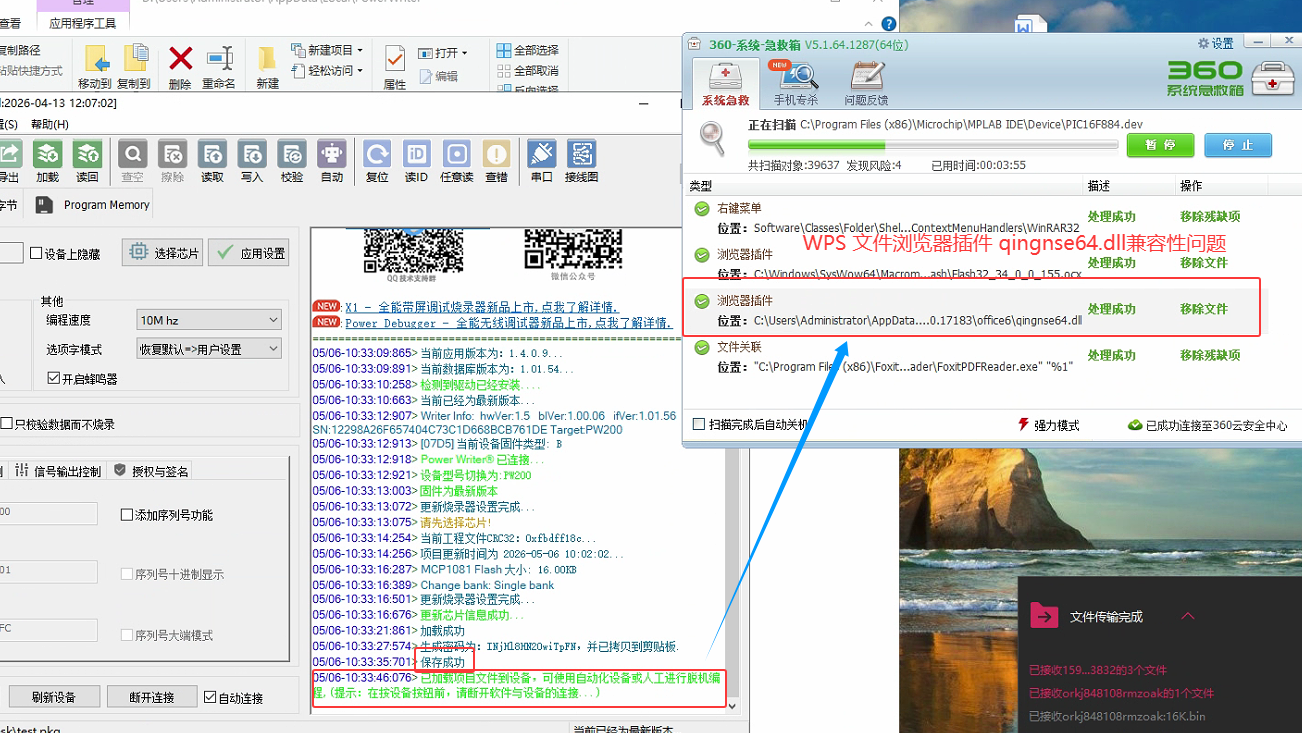1302x733 pixels.
Task: Open 360 设置 settings gear
Action: 1216,44
